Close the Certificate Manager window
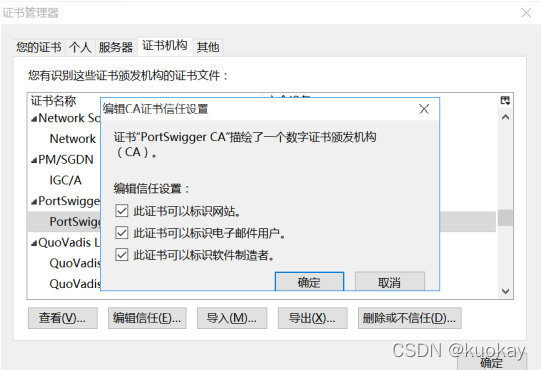 click(526, 13)
